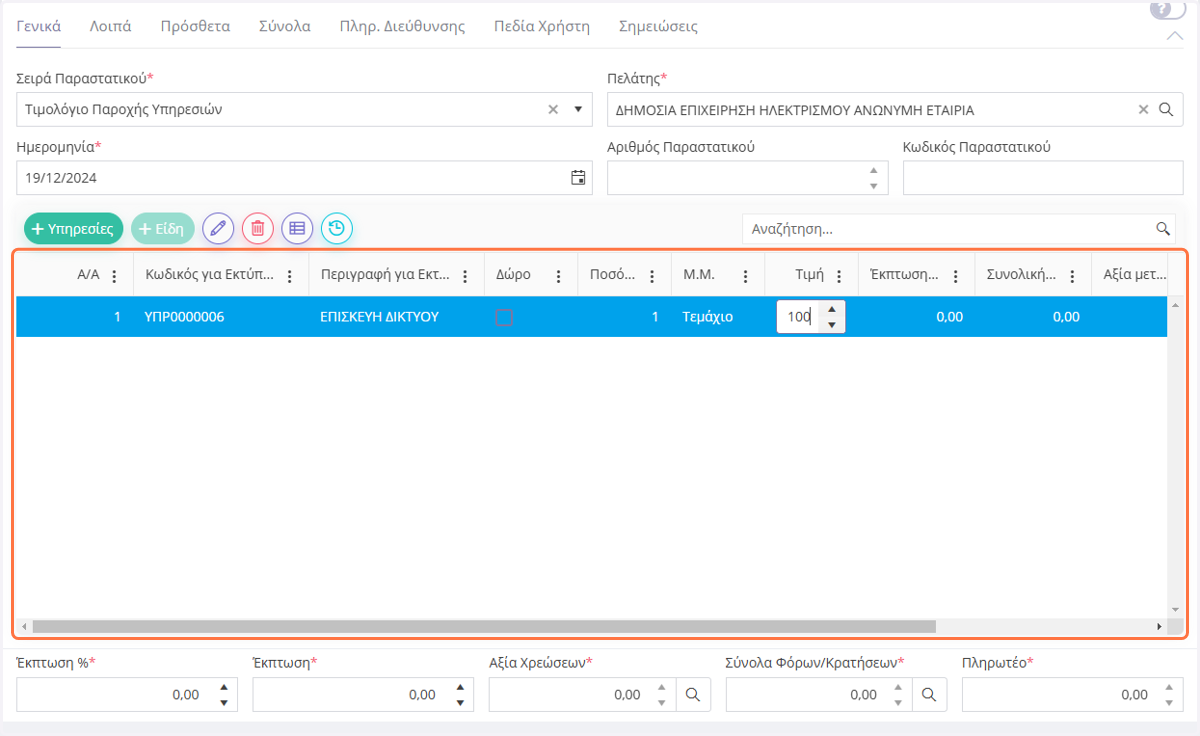Switch to the Πεδία Χρήστη tab
The width and height of the screenshot is (1200, 736).
tap(542, 26)
